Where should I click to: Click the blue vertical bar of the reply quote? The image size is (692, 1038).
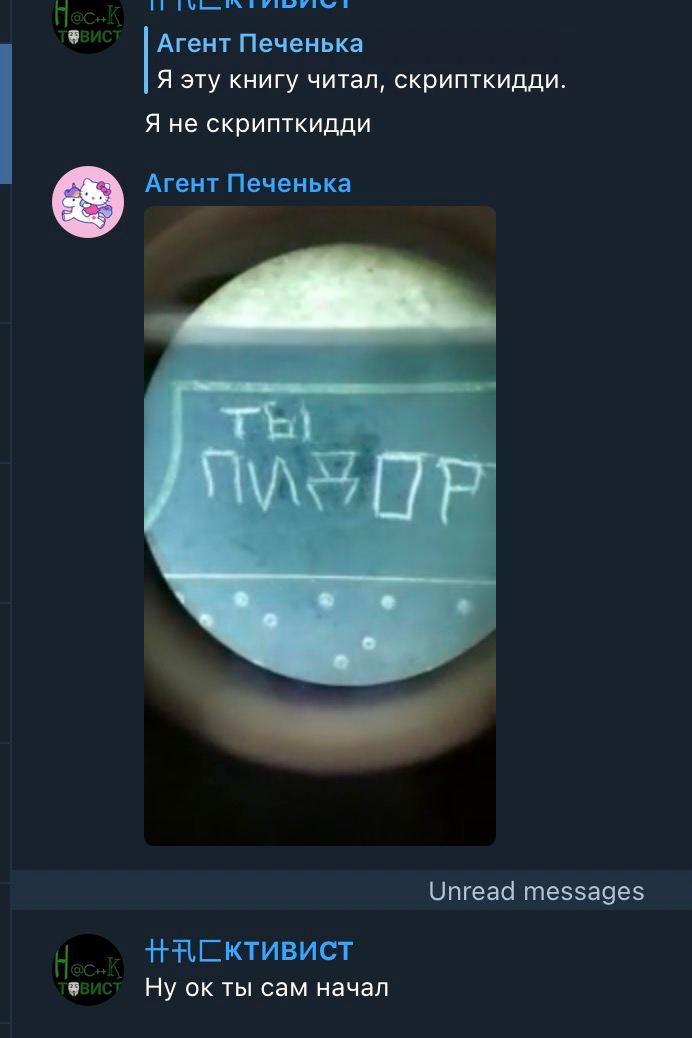coord(146,61)
